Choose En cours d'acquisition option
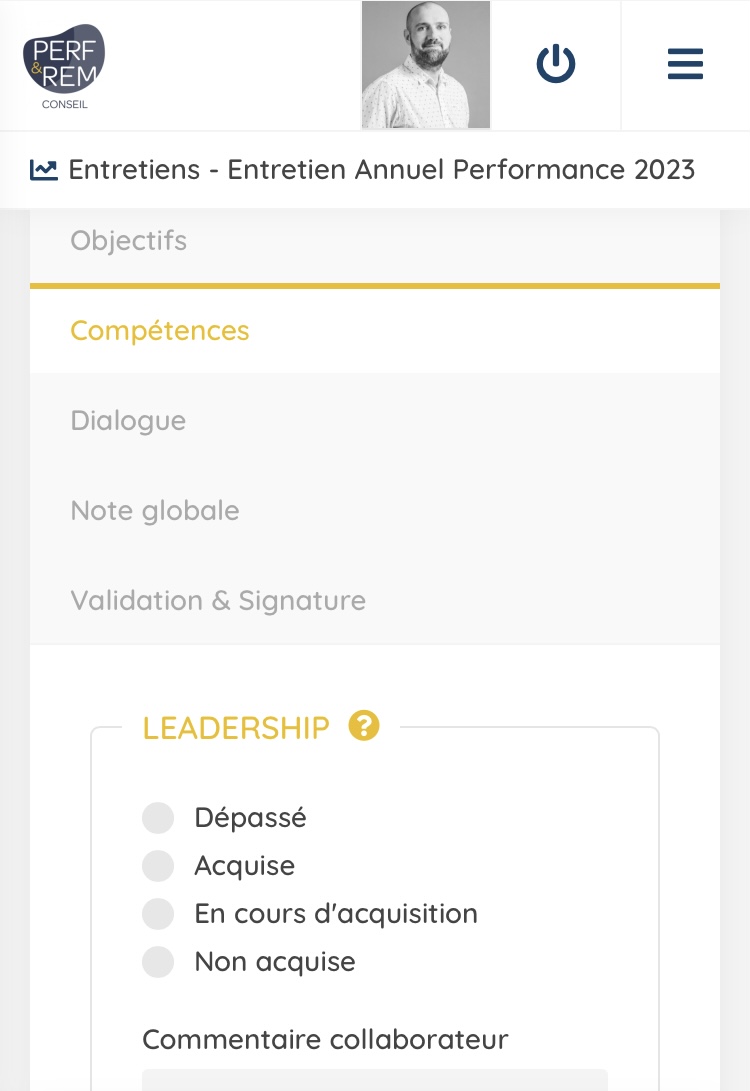 tap(158, 914)
